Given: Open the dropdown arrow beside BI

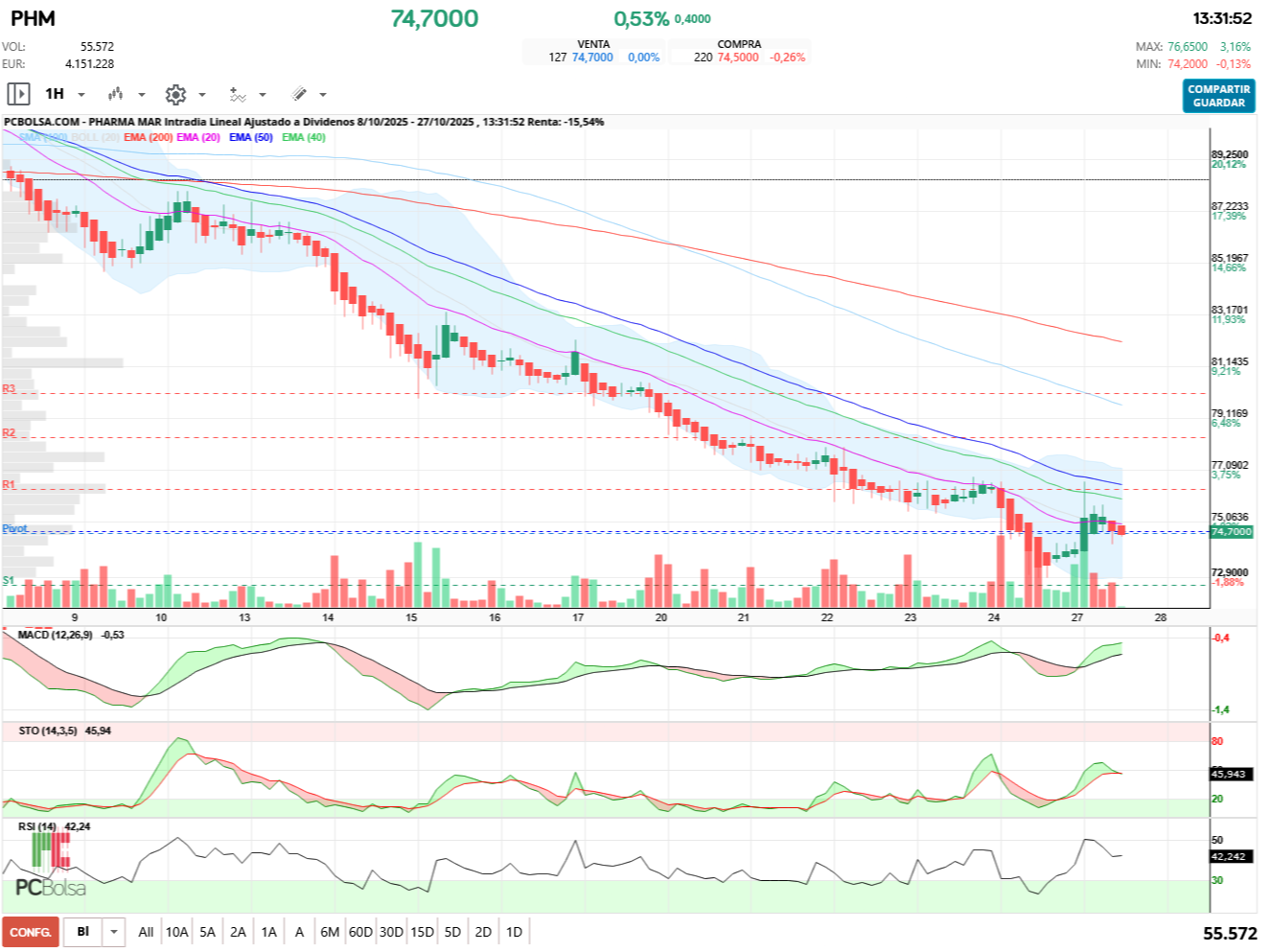Looking at the screenshot, I should pos(114,932).
